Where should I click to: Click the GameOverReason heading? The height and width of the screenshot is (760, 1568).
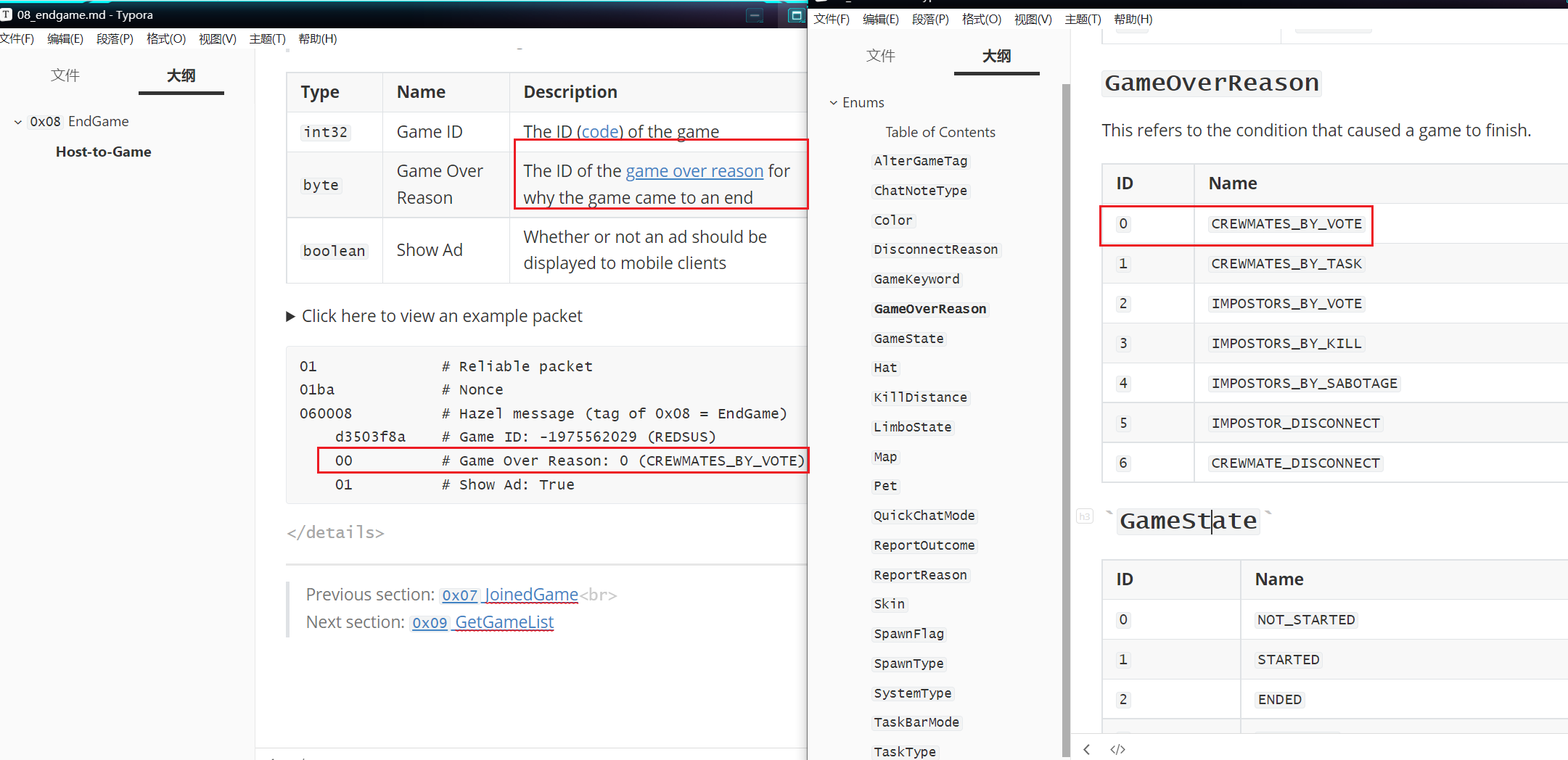coord(1212,83)
